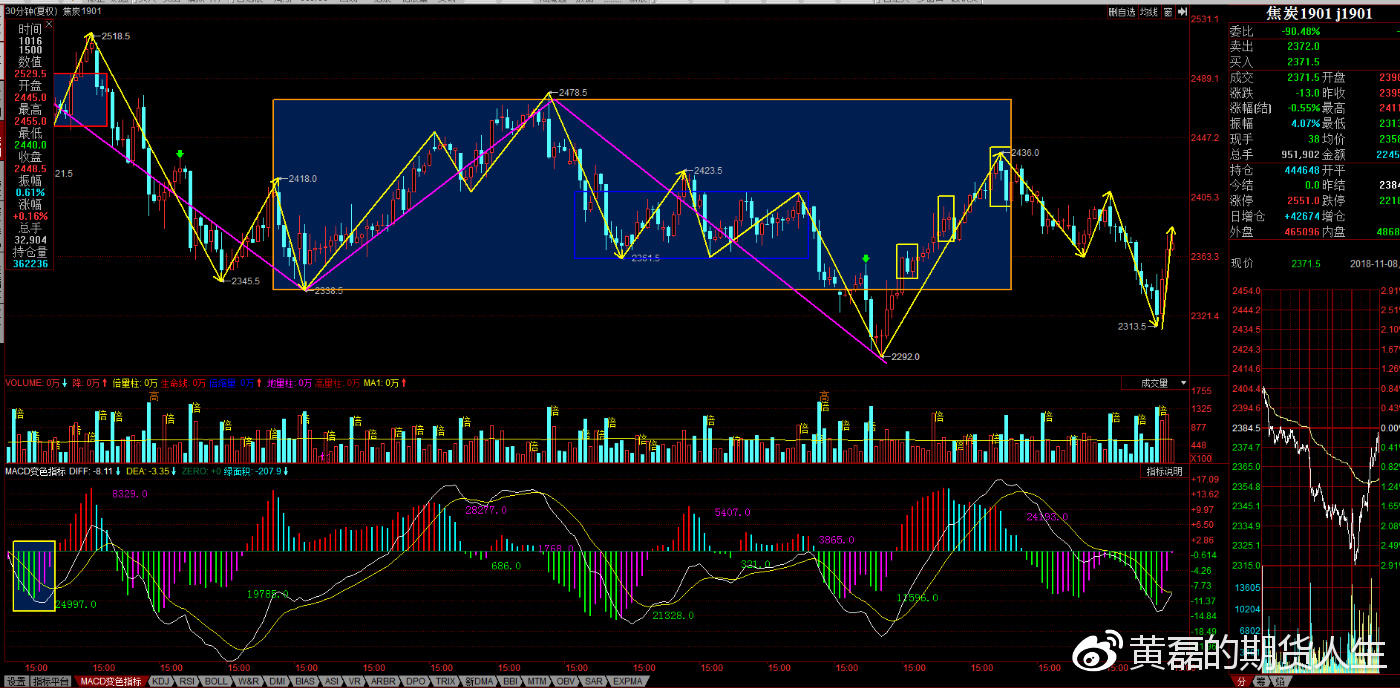Click the 删自选 remove-from-watchlist button
The height and width of the screenshot is (688, 1400).
pos(1122,13)
